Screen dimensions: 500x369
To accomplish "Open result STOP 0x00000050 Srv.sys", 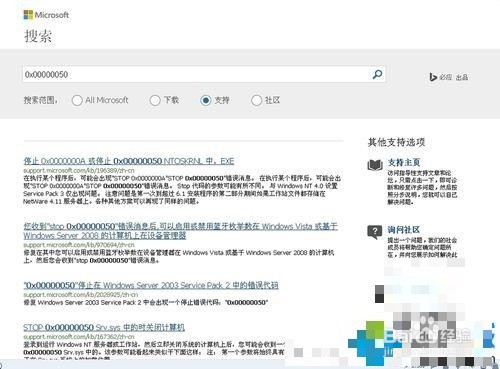I will [x=104, y=327].
